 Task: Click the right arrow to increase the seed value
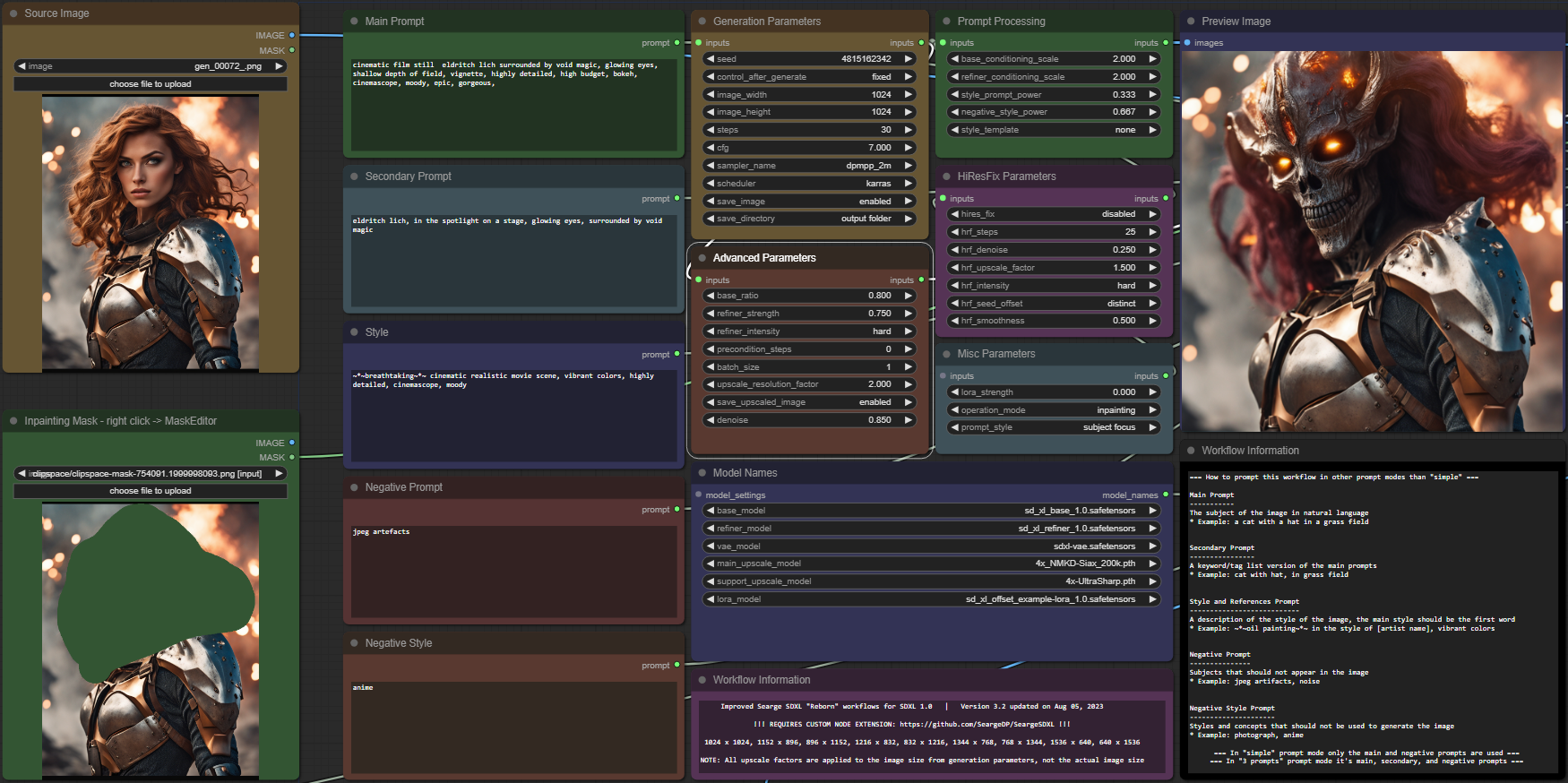tap(908, 59)
